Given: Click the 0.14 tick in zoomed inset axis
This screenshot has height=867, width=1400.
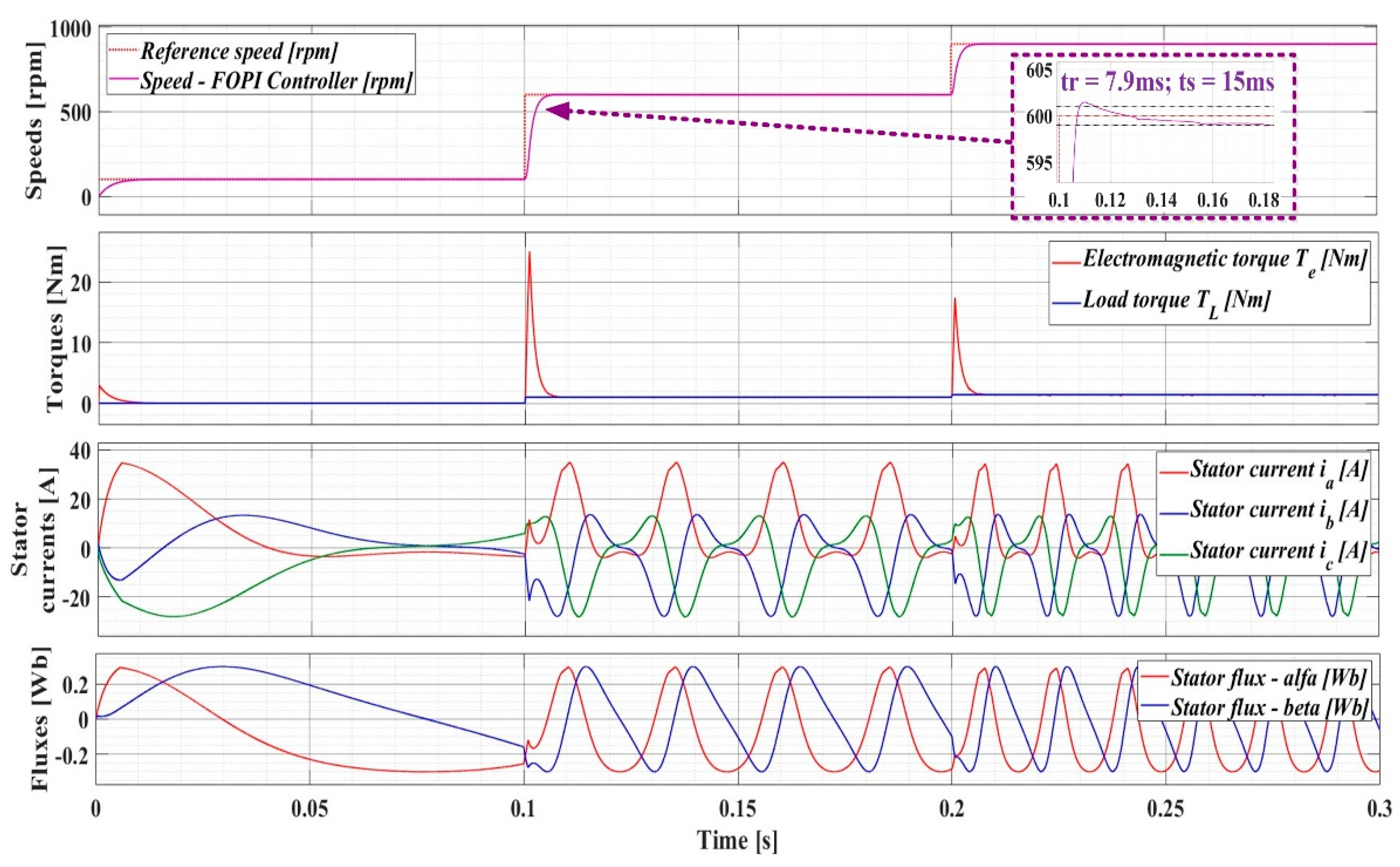Looking at the screenshot, I should point(1161,200).
